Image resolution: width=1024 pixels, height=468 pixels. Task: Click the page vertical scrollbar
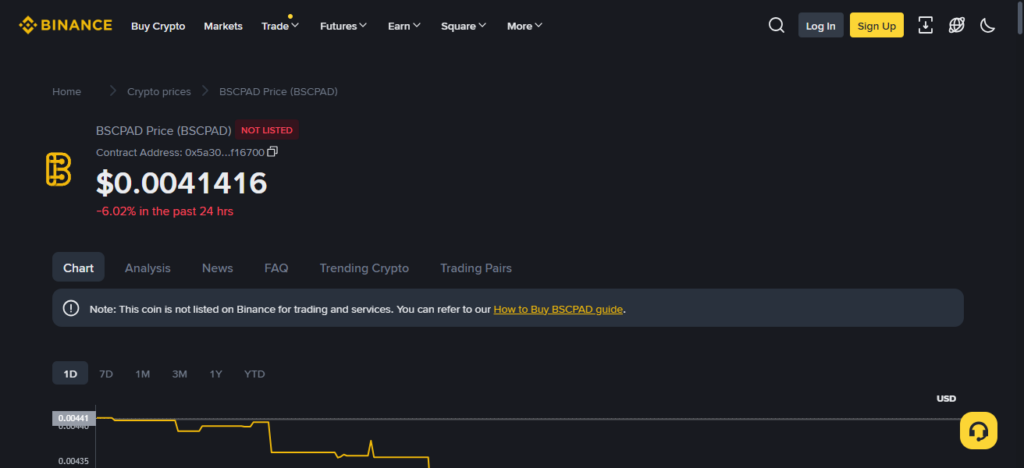pyautogui.click(x=1020, y=20)
